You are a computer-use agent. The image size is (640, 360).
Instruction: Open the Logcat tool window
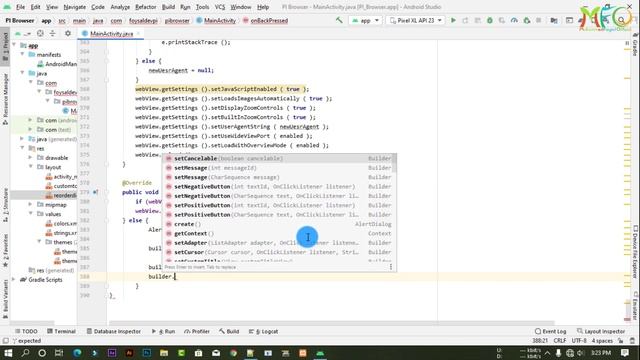pos(263,331)
